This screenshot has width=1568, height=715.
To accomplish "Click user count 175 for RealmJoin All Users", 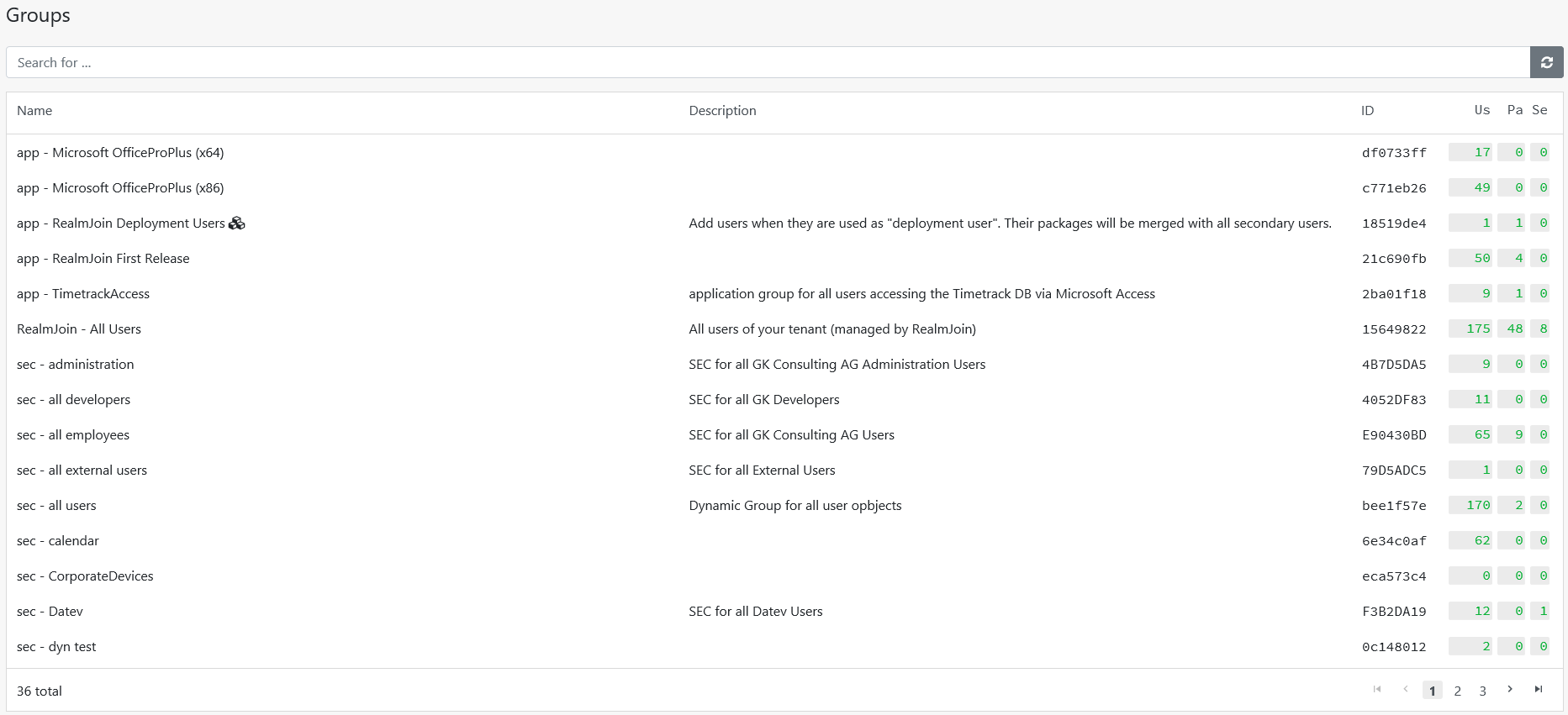I will [1470, 329].
